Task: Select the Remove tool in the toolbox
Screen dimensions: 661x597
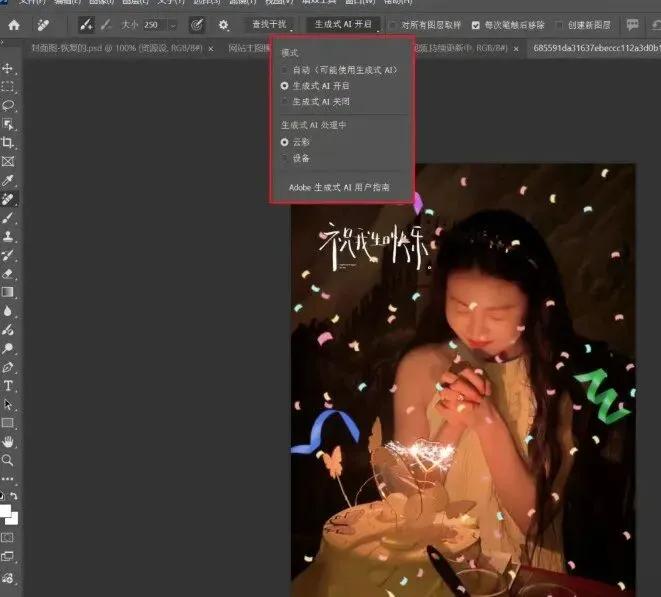Action: click(x=8, y=199)
